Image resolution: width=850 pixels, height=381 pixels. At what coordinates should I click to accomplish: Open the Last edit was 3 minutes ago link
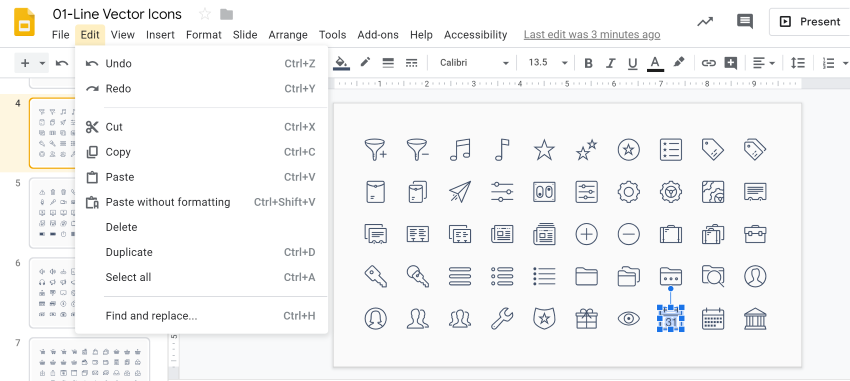click(x=592, y=35)
